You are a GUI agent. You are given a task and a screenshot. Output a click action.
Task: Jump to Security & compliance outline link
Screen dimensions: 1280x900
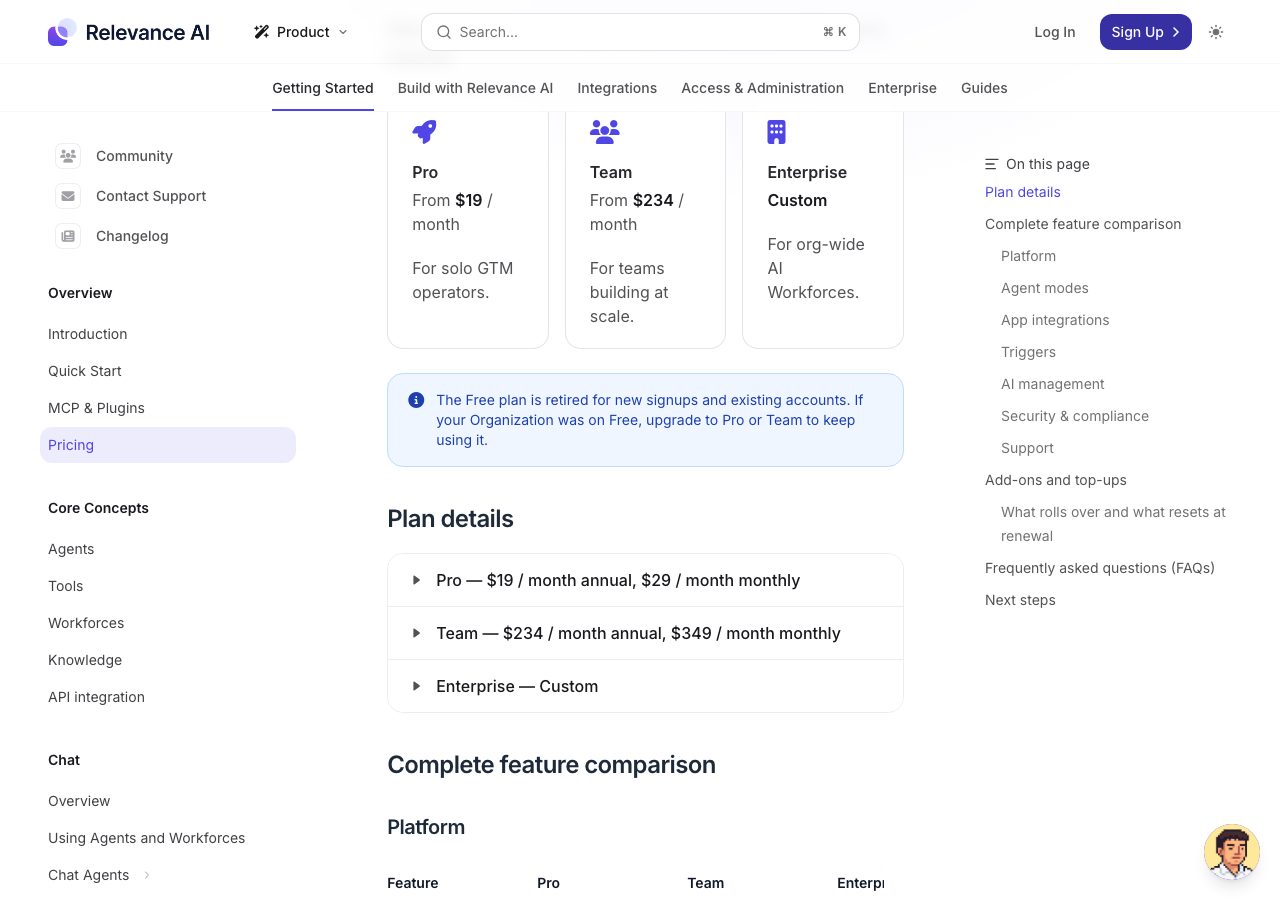pos(1075,416)
